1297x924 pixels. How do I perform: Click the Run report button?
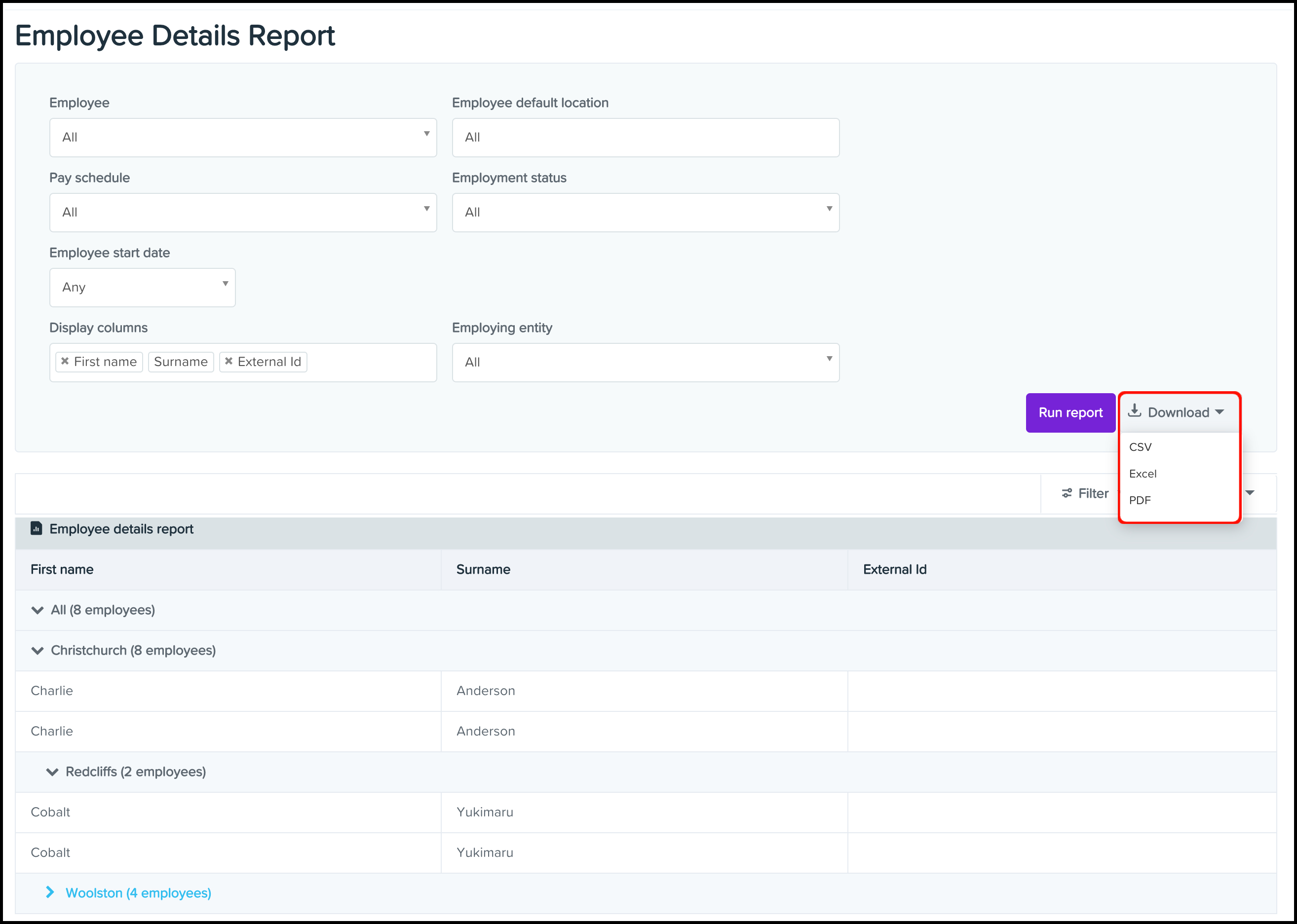pyautogui.click(x=1071, y=412)
